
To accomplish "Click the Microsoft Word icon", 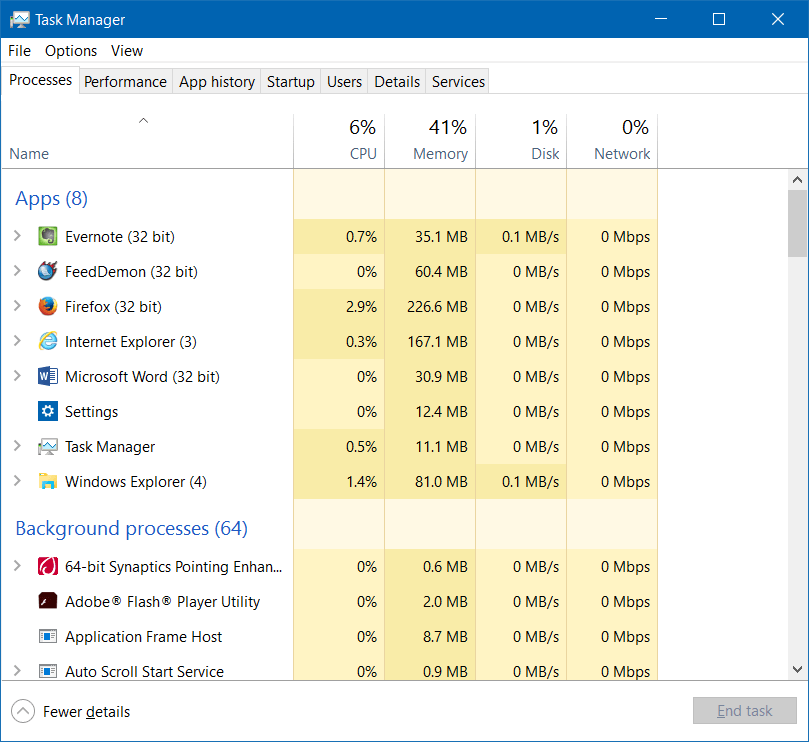I will click(47, 376).
